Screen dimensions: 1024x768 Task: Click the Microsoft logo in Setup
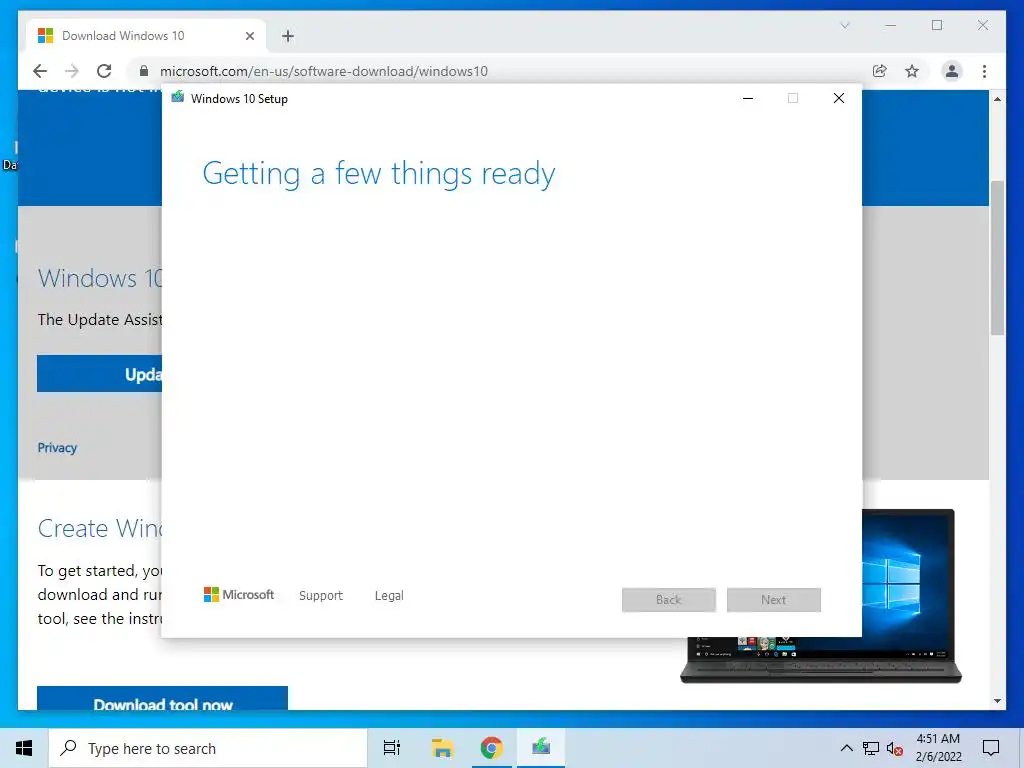pos(239,595)
